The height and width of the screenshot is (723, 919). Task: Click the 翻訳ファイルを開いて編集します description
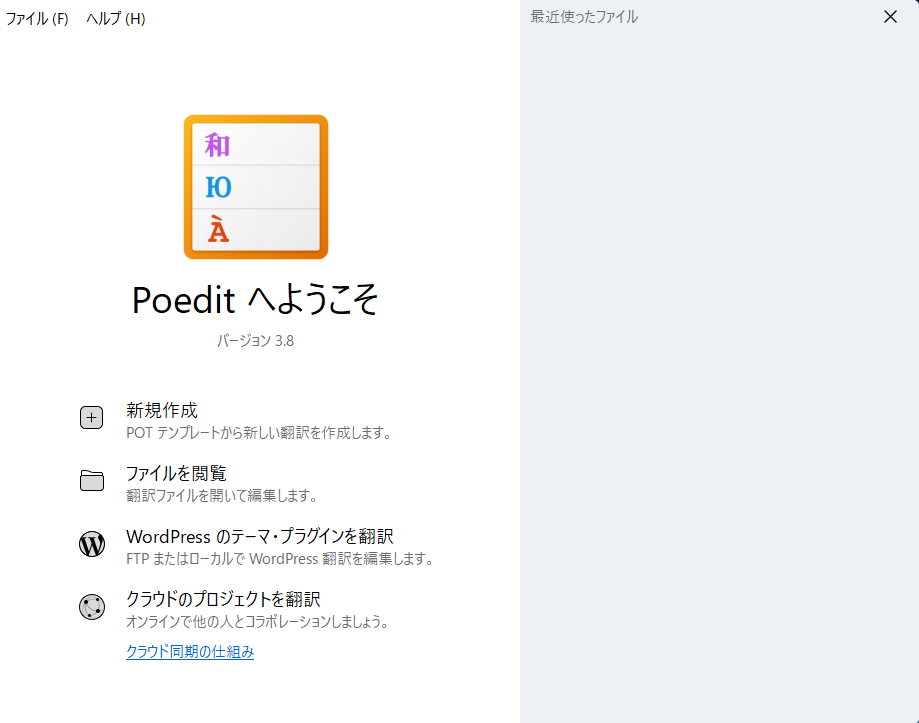[x=221, y=496]
